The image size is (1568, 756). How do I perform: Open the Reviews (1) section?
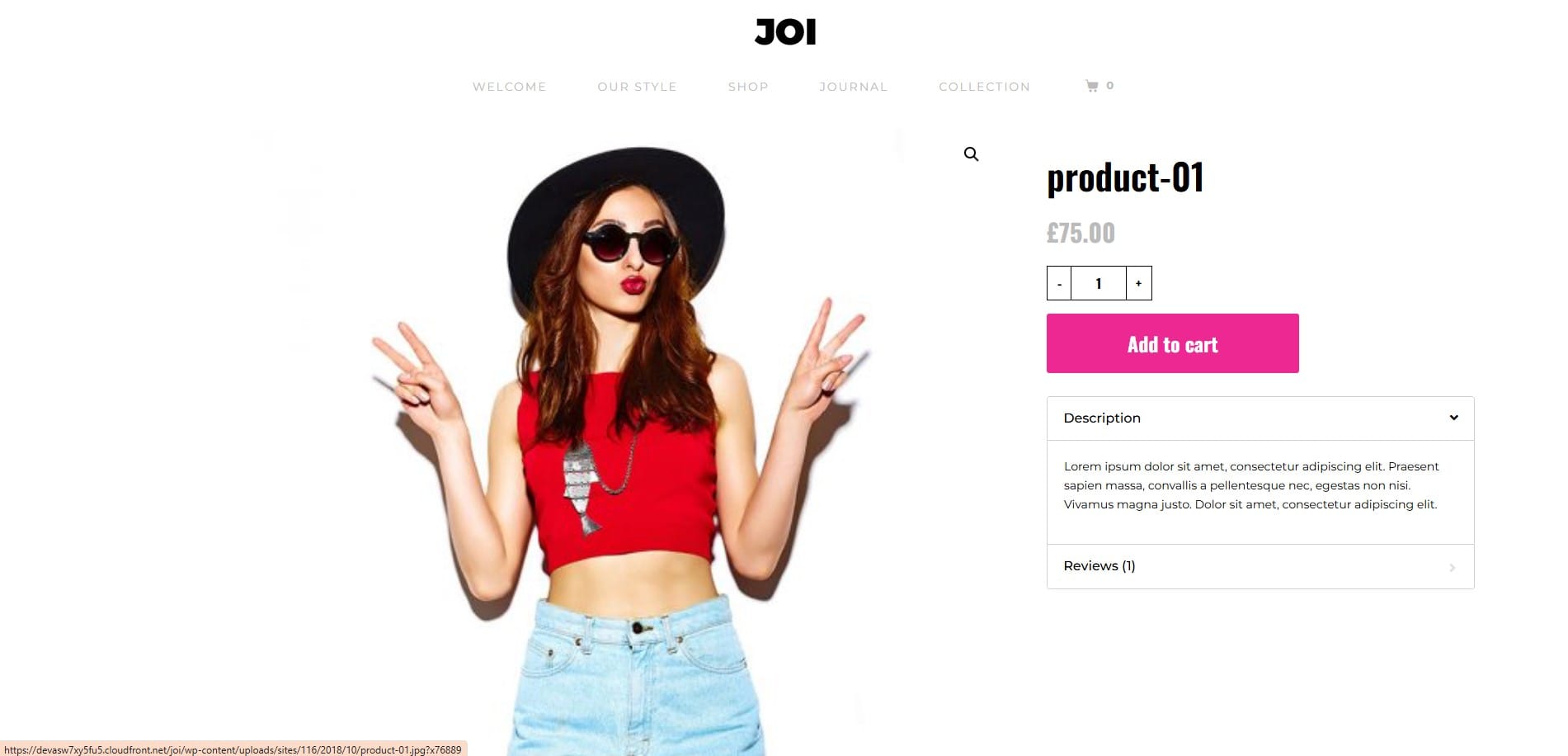(x=1260, y=566)
